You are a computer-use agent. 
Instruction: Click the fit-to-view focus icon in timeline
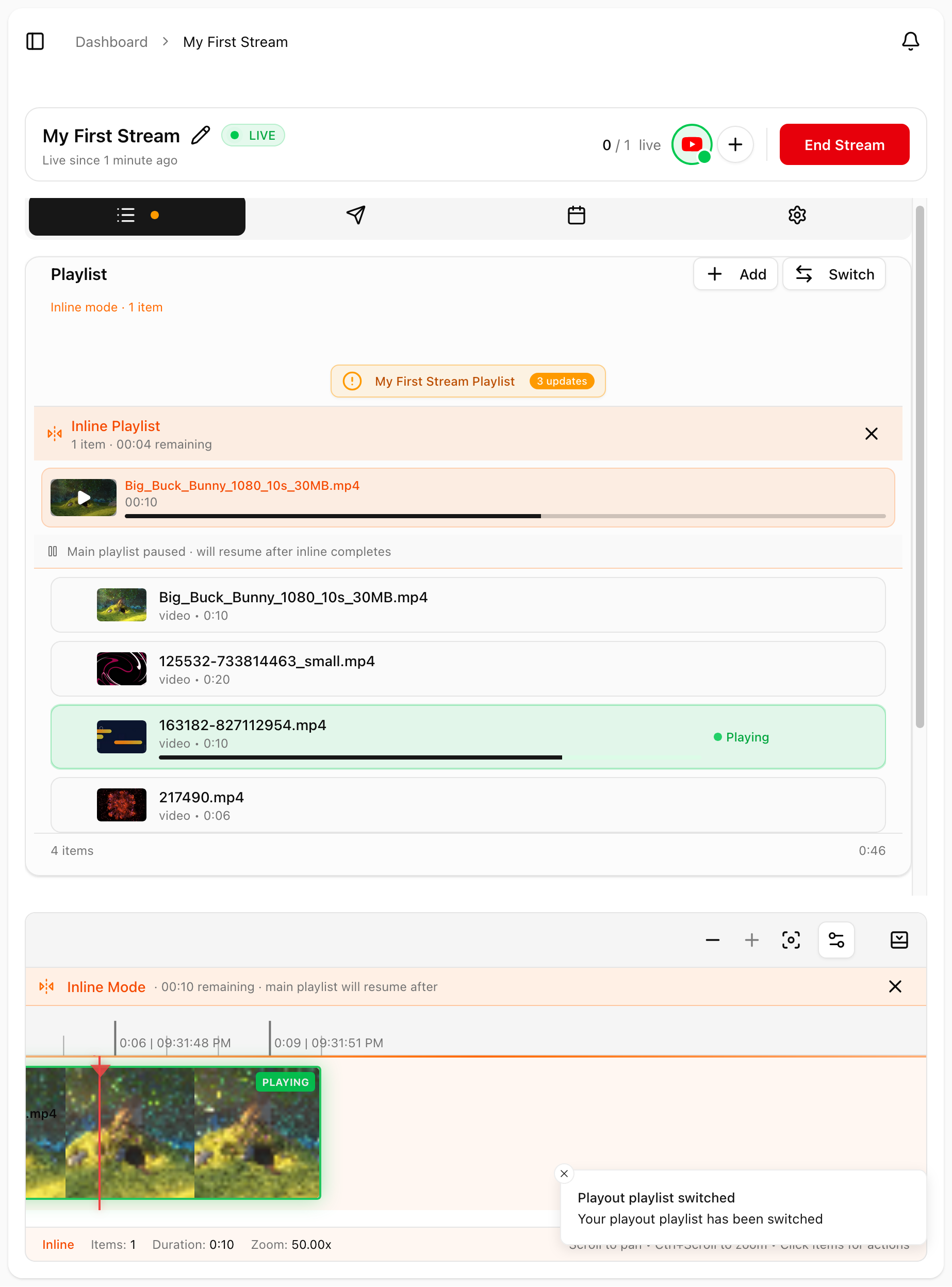click(791, 940)
